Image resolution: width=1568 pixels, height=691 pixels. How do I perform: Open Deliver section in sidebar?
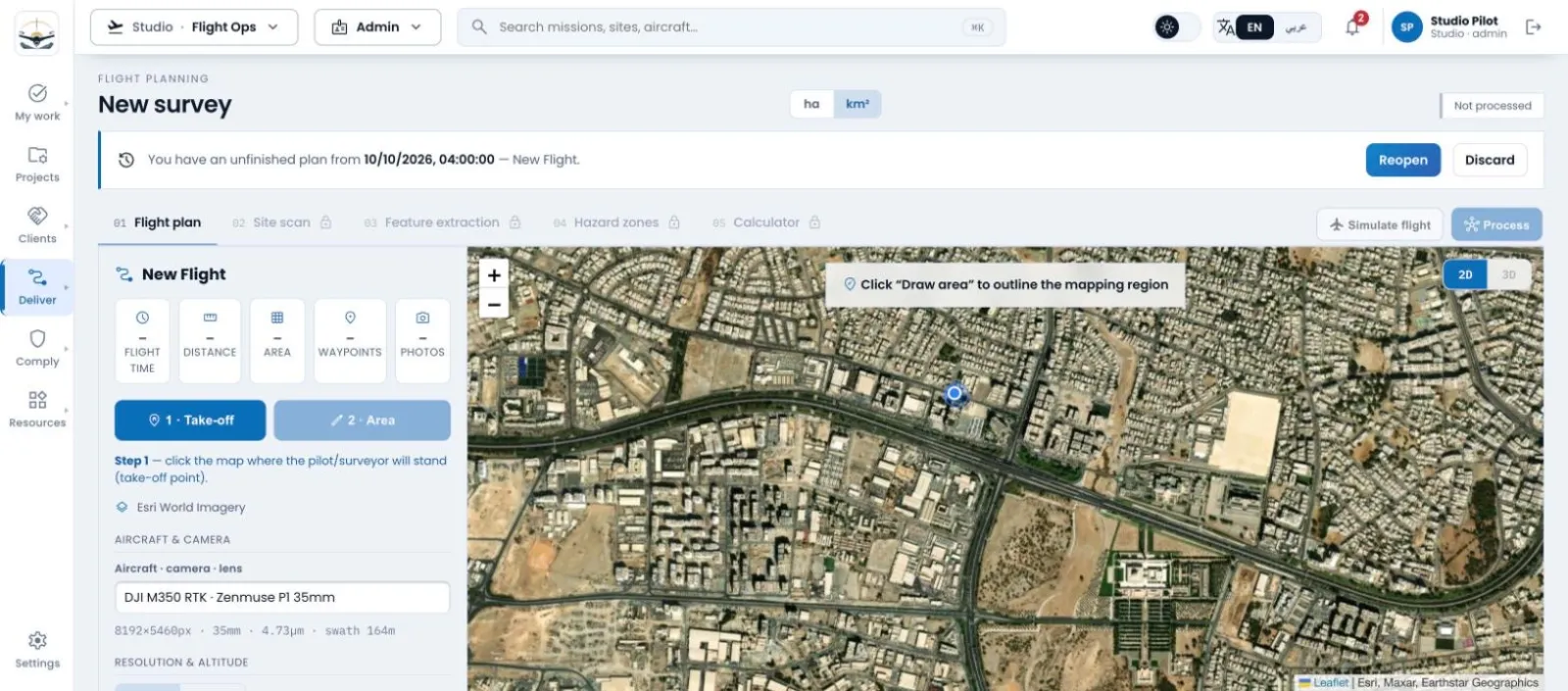click(x=37, y=287)
